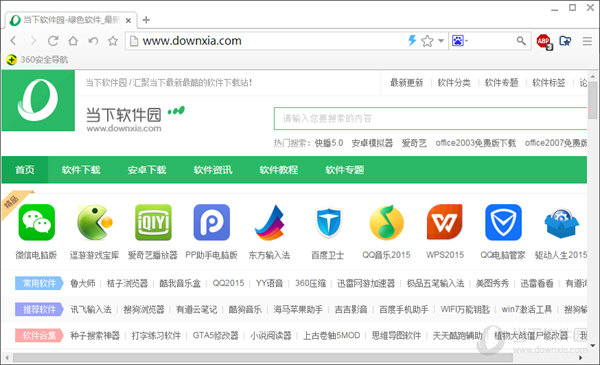The height and width of the screenshot is (365, 600).
Task: Open the 思维导图软件 link
Action: (x=396, y=336)
